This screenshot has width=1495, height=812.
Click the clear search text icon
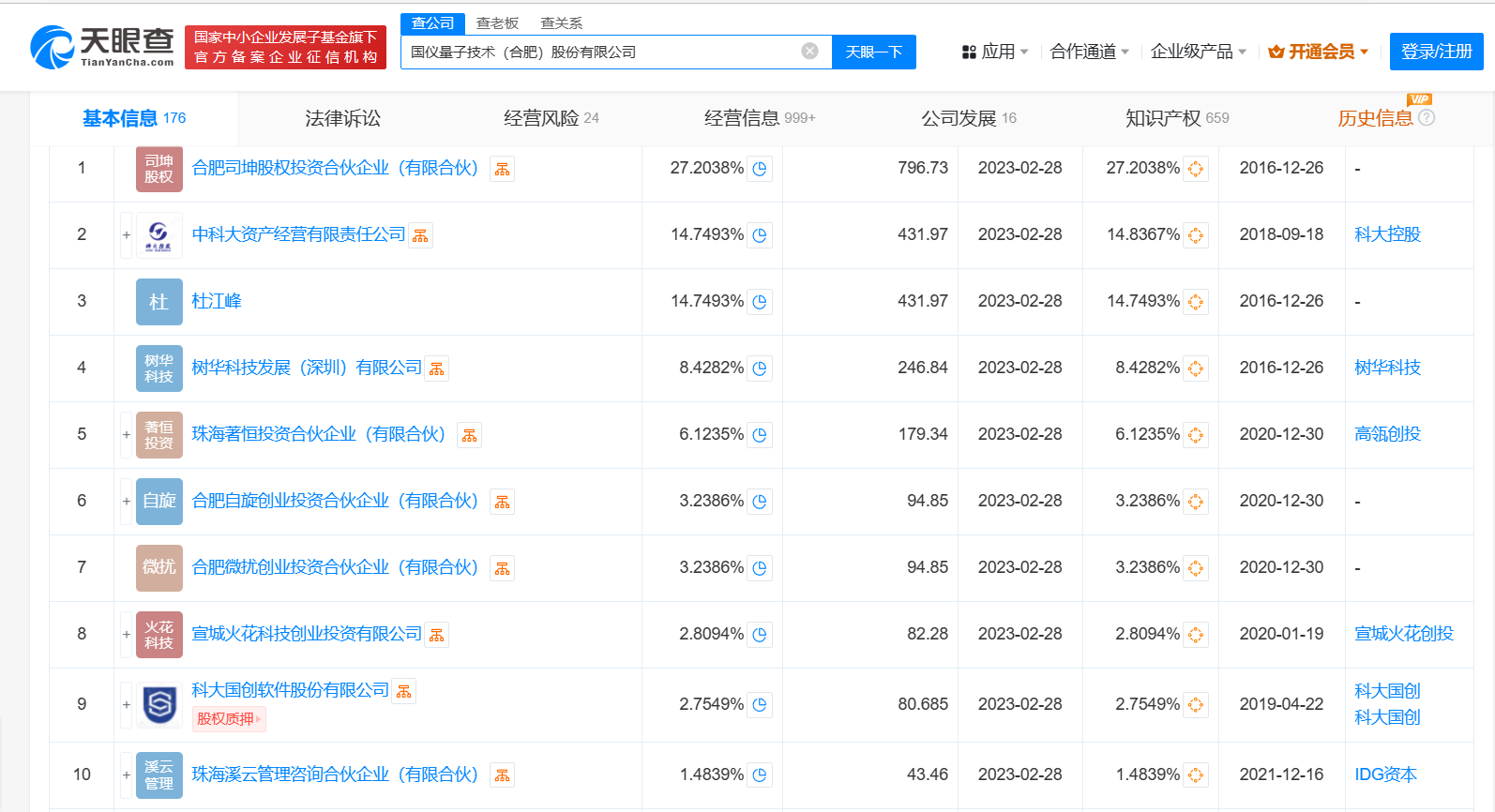[809, 52]
